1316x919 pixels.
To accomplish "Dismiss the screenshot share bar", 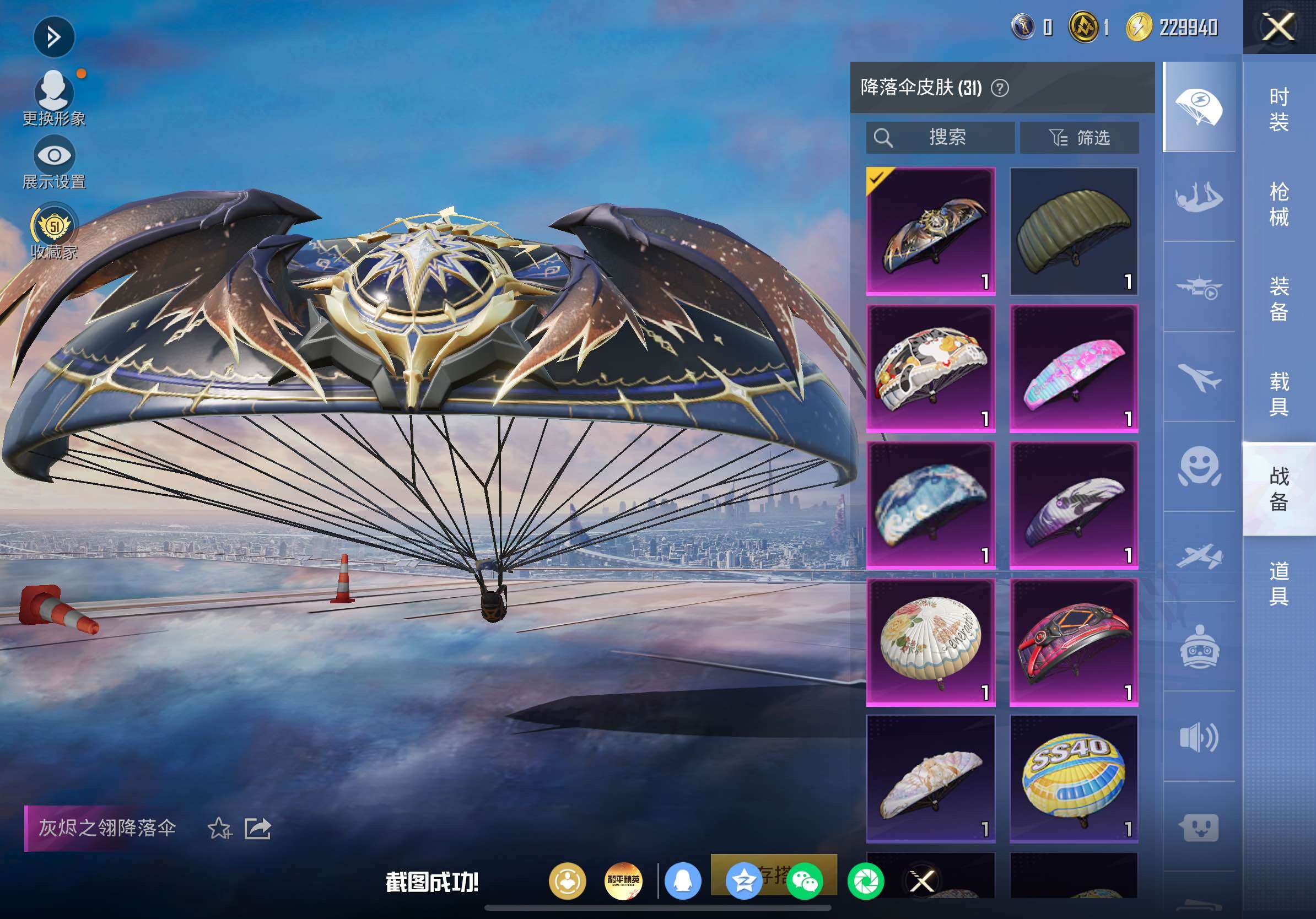I will tap(922, 881).
